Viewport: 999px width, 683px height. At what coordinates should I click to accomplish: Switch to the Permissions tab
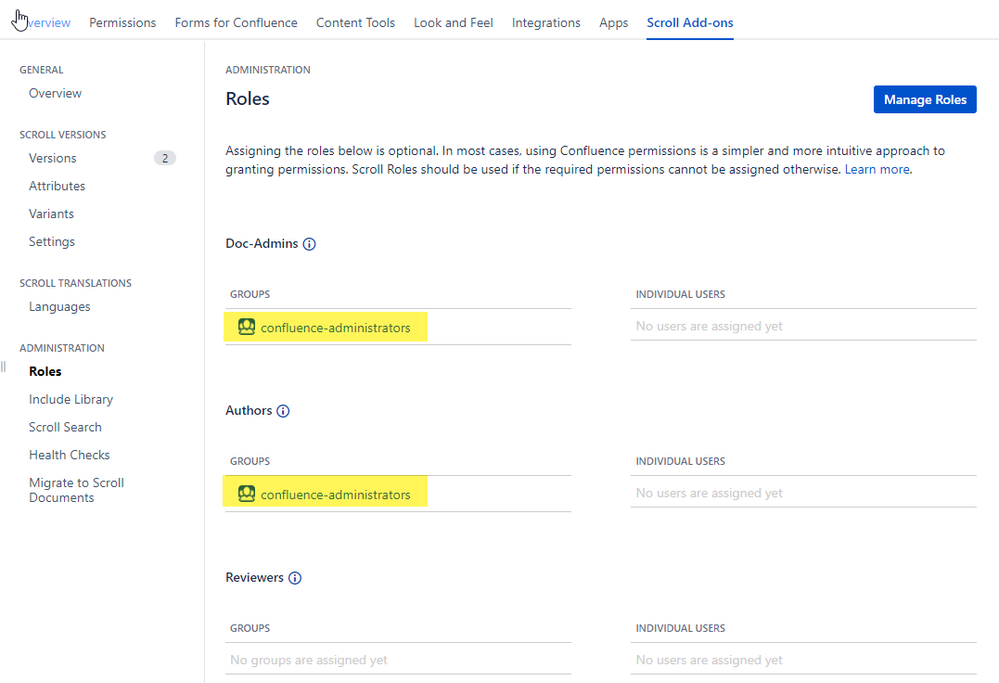tap(122, 23)
